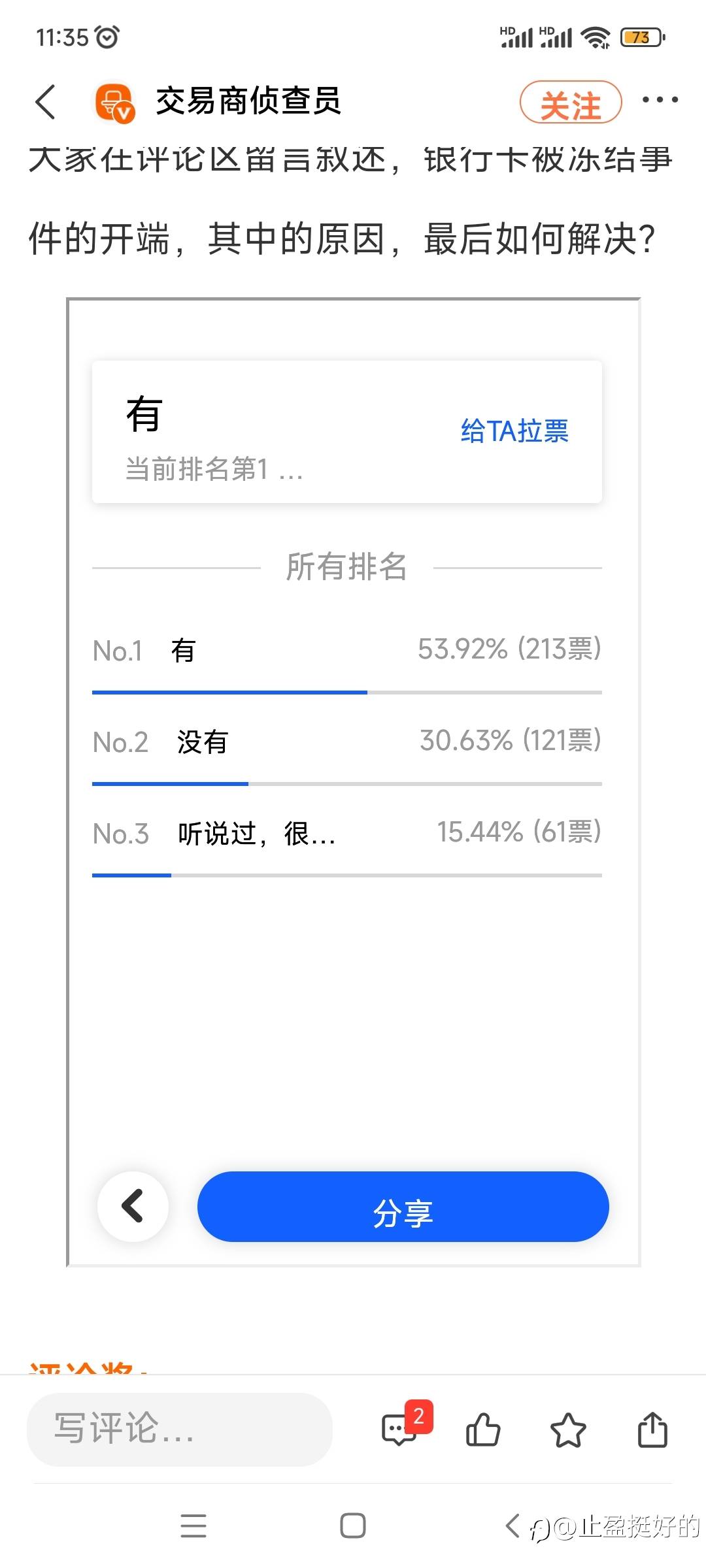Tap the share icon in the bottom bar
This screenshot has width=706, height=1568.
click(652, 1430)
